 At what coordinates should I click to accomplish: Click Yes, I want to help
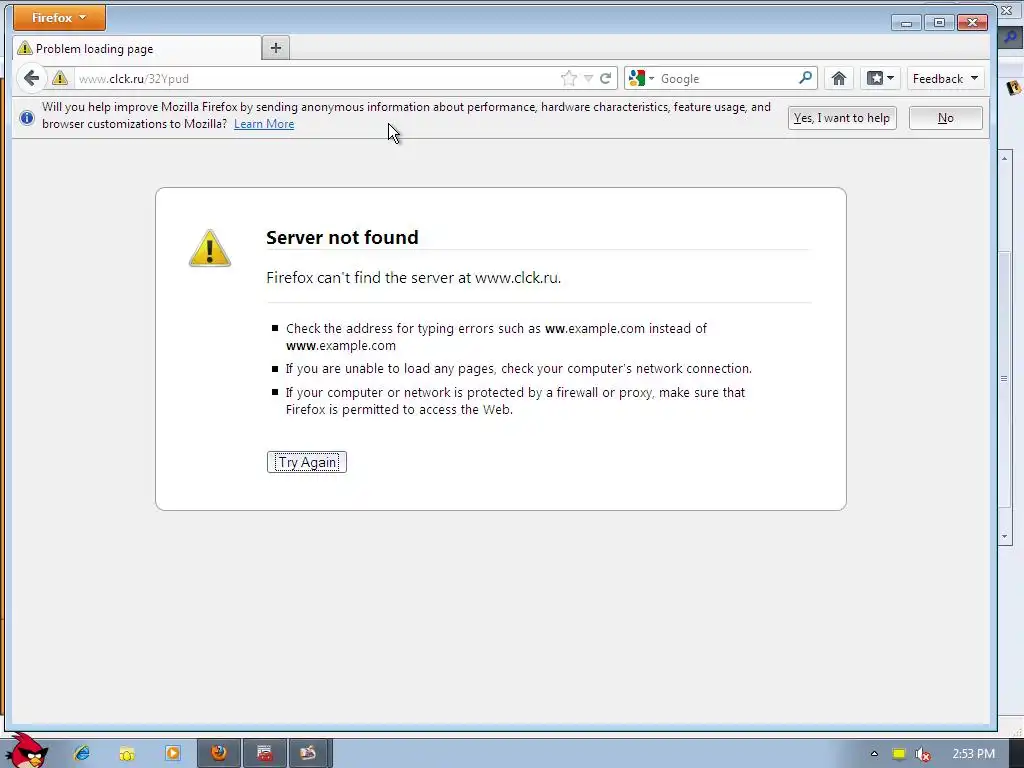(842, 118)
